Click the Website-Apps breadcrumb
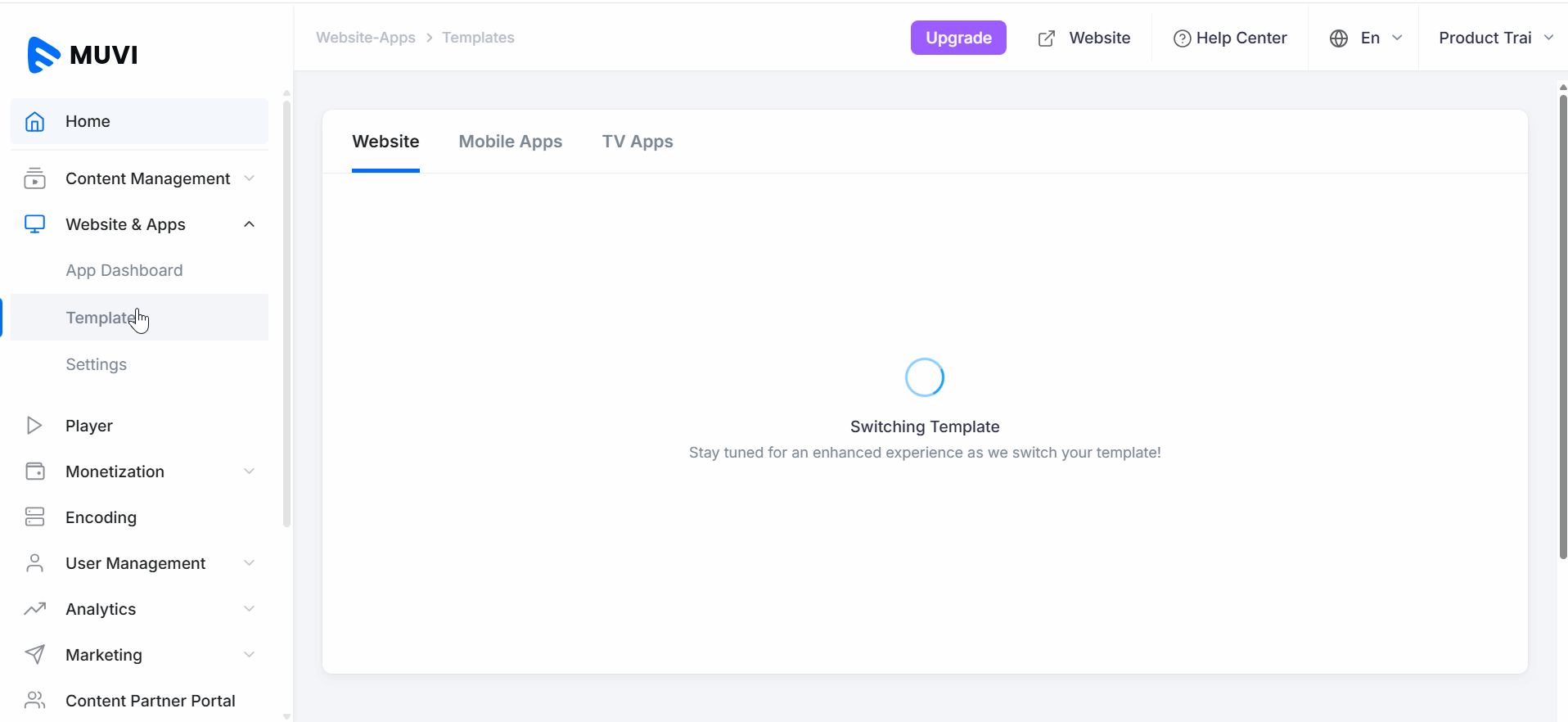Image resolution: width=1568 pixels, height=722 pixels. [x=366, y=38]
